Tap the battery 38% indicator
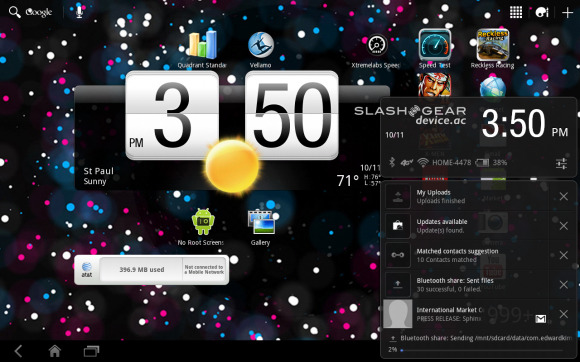 (x=491, y=162)
